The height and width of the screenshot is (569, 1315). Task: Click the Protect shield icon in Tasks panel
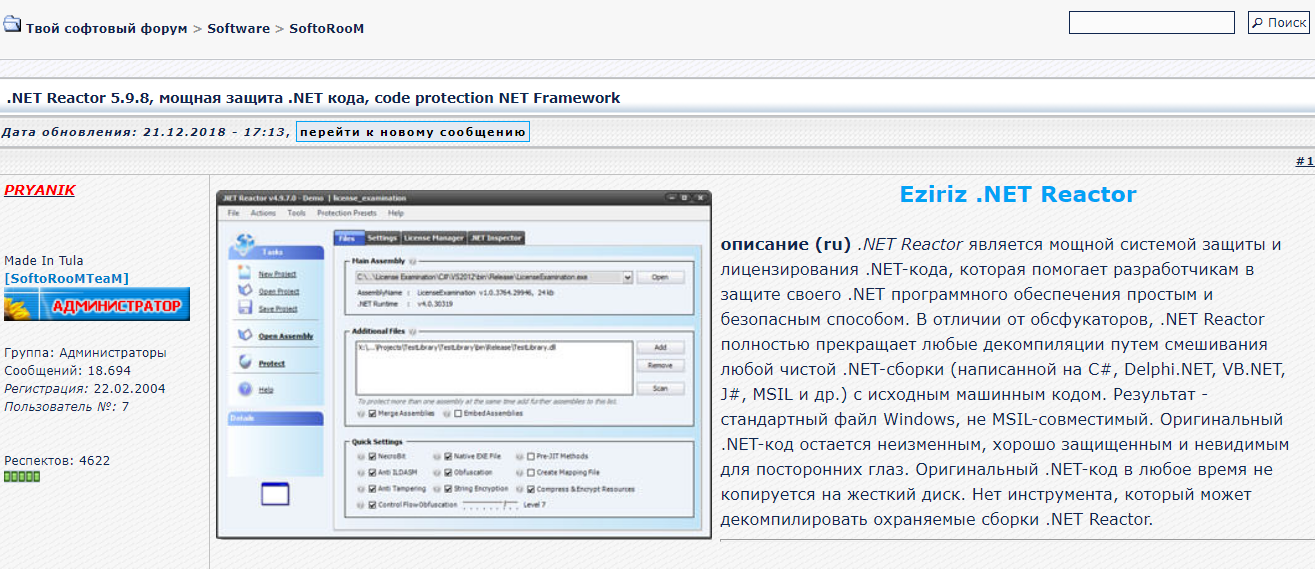[x=244, y=362]
